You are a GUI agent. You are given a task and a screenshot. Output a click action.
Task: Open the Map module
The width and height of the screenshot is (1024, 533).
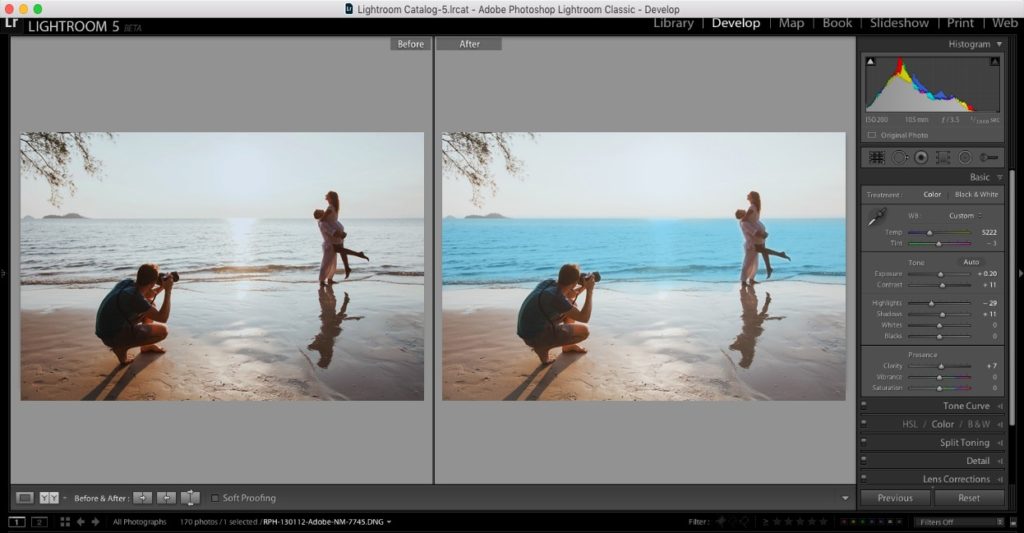(792, 23)
